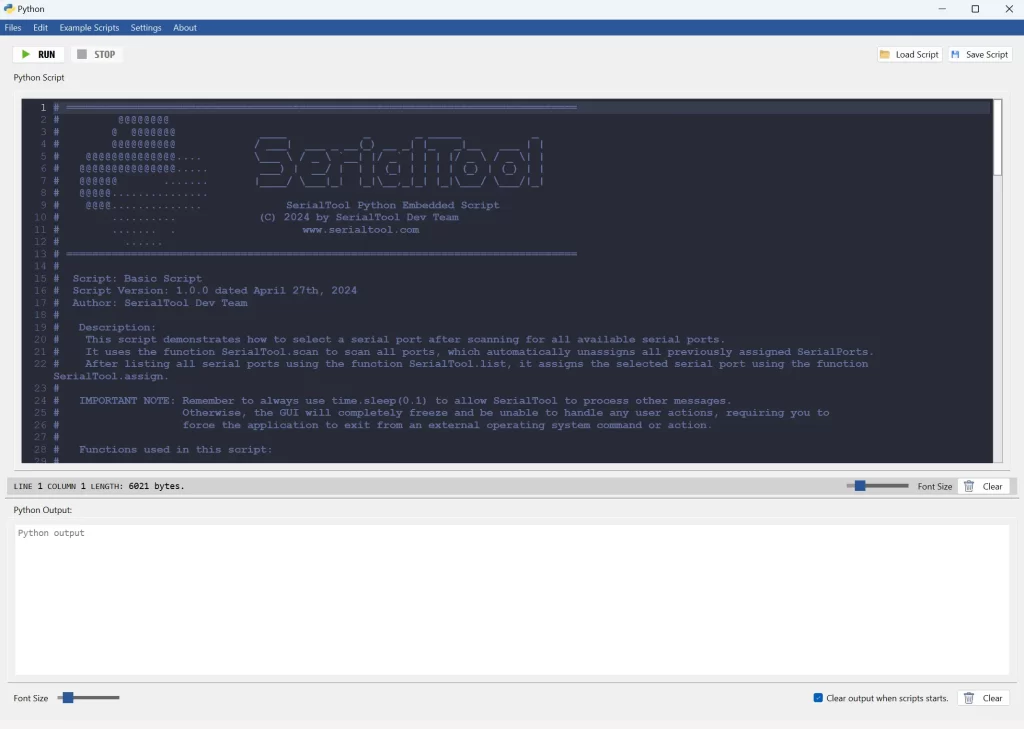Click the '(C) 2024 by SerialTool Dev Team' line

click(359, 217)
